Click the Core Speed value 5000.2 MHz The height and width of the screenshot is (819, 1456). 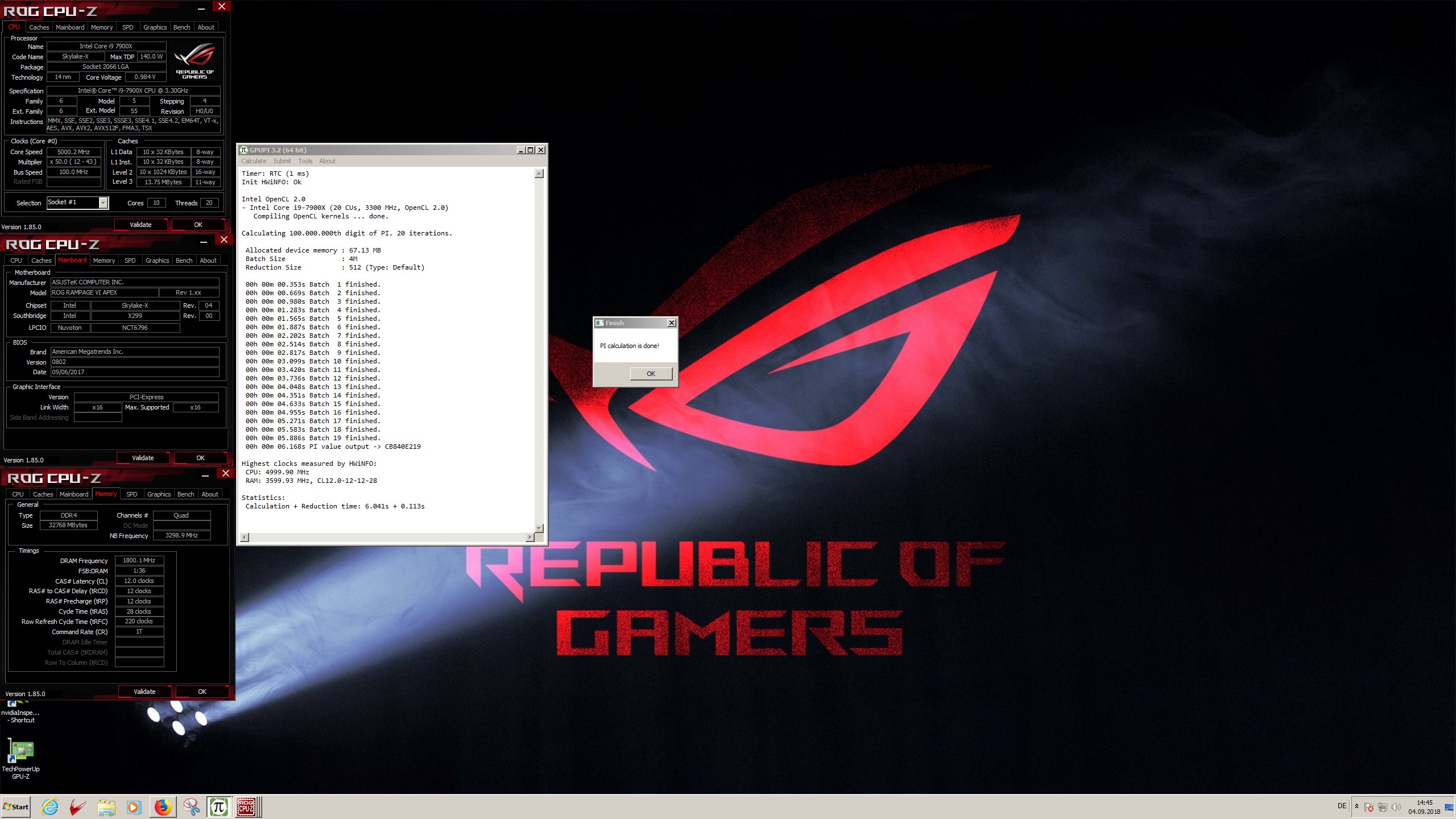(x=74, y=152)
